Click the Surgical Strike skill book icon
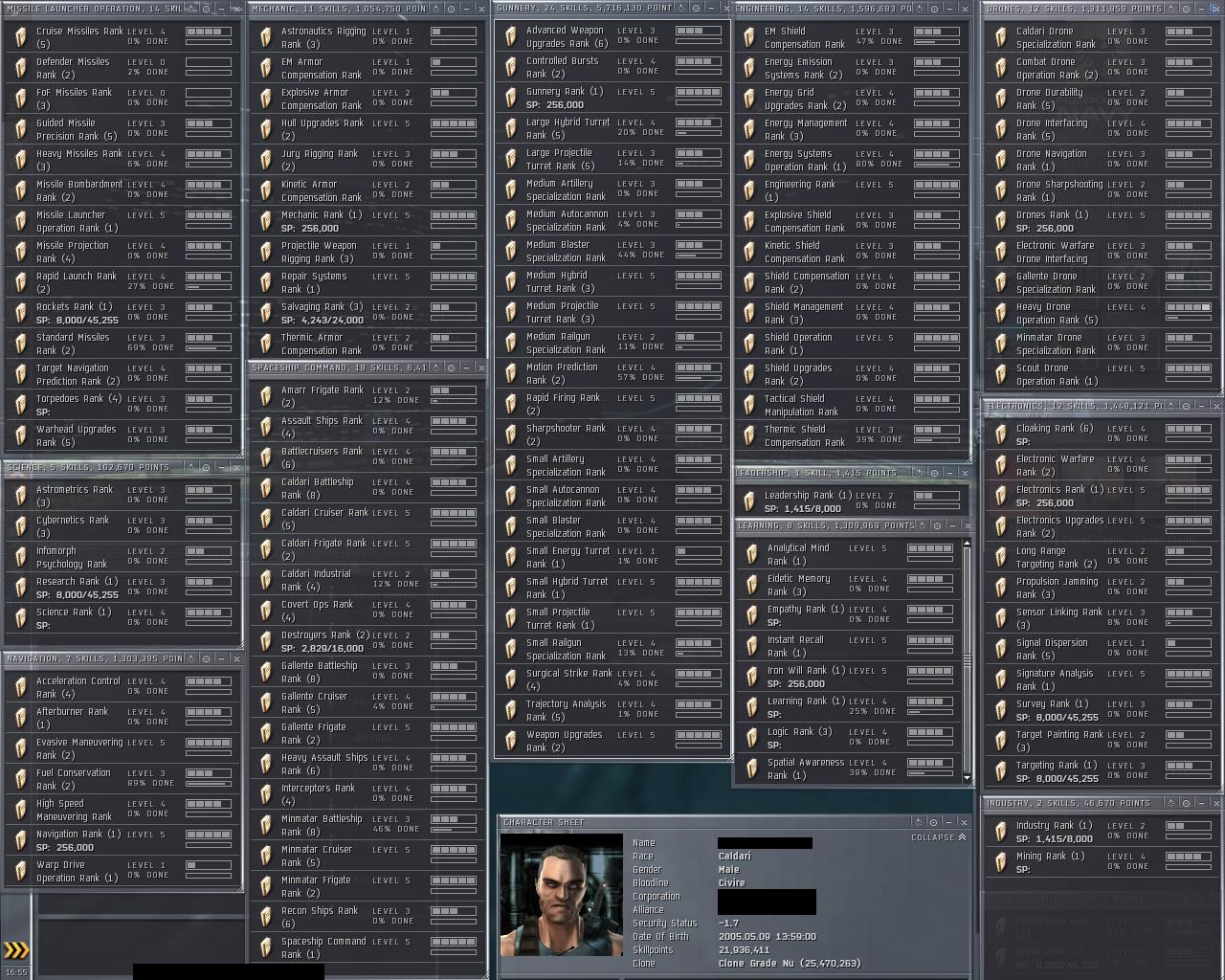 511,679
